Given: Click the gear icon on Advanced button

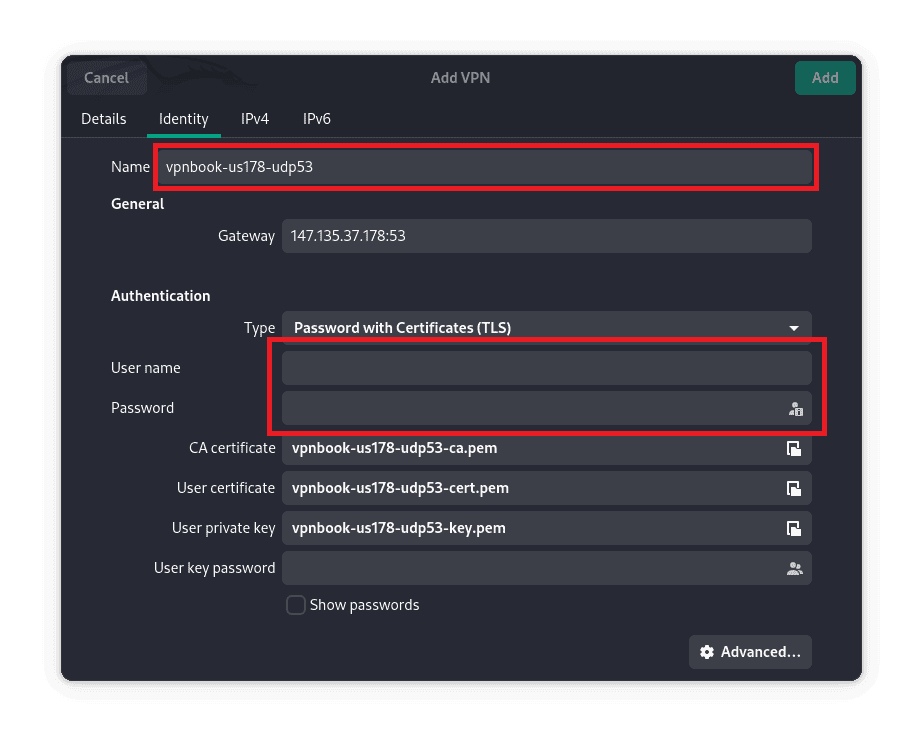Looking at the screenshot, I should tap(707, 652).
